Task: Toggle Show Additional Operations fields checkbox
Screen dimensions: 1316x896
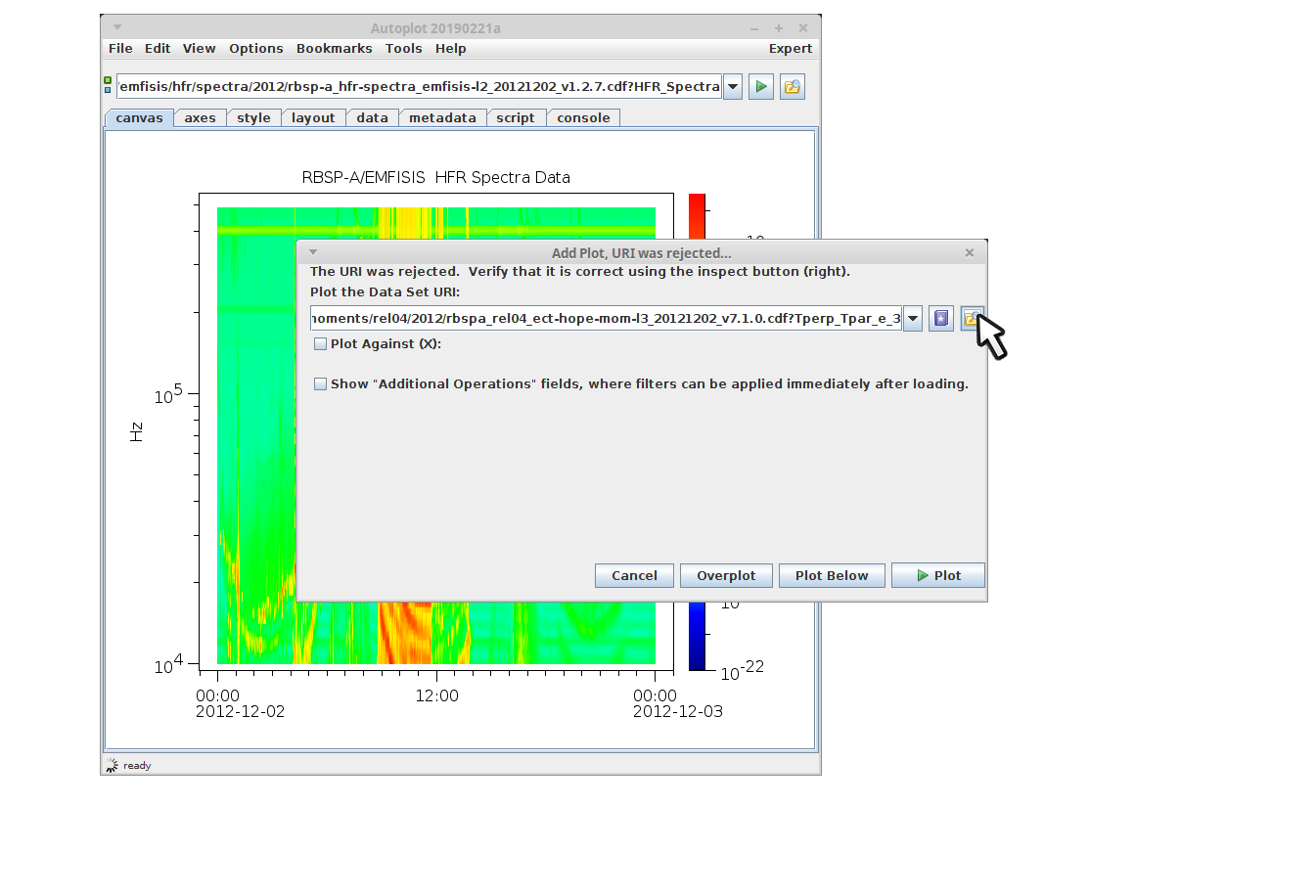Action: [x=320, y=384]
